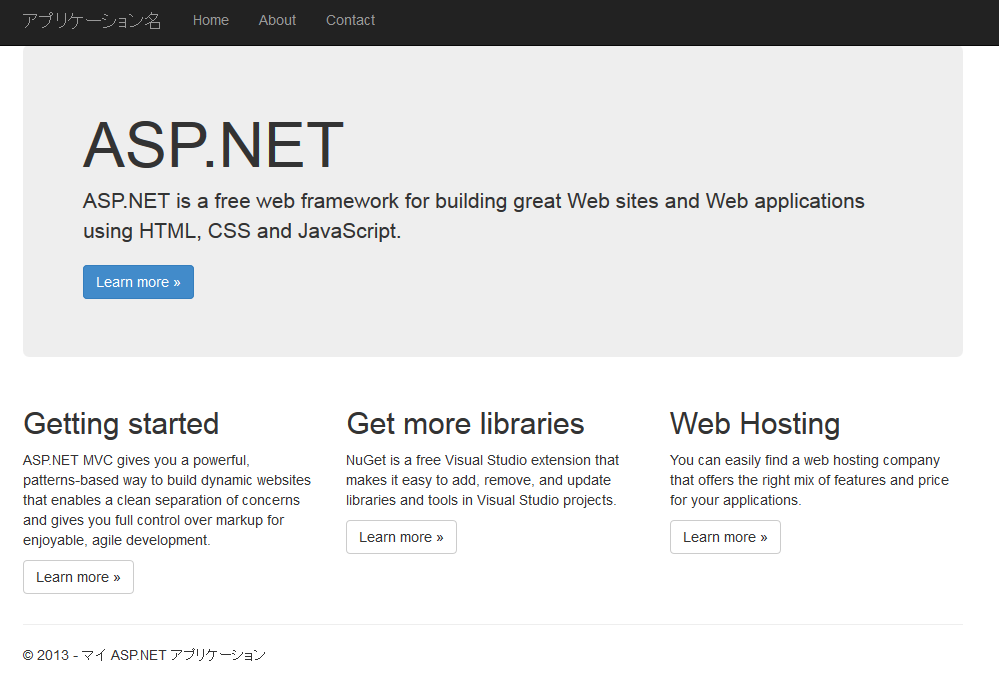Click the web hosting company paragraph
The image size is (999, 696).
pyautogui.click(x=809, y=480)
